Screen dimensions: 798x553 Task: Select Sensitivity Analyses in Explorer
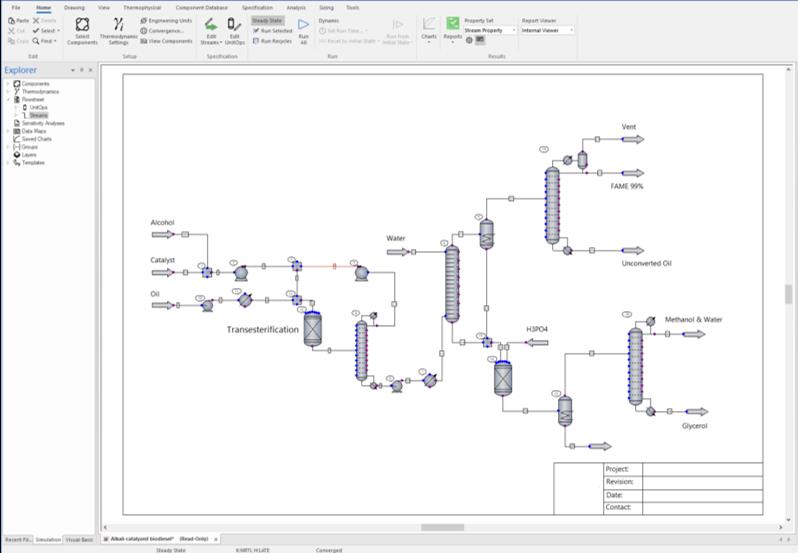43,123
